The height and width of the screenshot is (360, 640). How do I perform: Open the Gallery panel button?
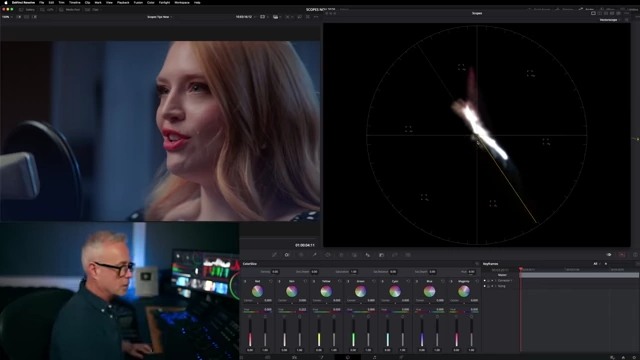pos(27,9)
